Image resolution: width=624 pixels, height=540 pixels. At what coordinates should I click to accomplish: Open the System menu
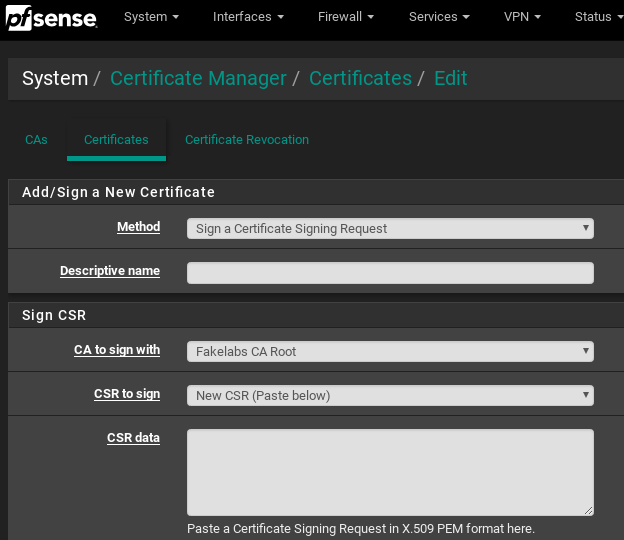151,17
